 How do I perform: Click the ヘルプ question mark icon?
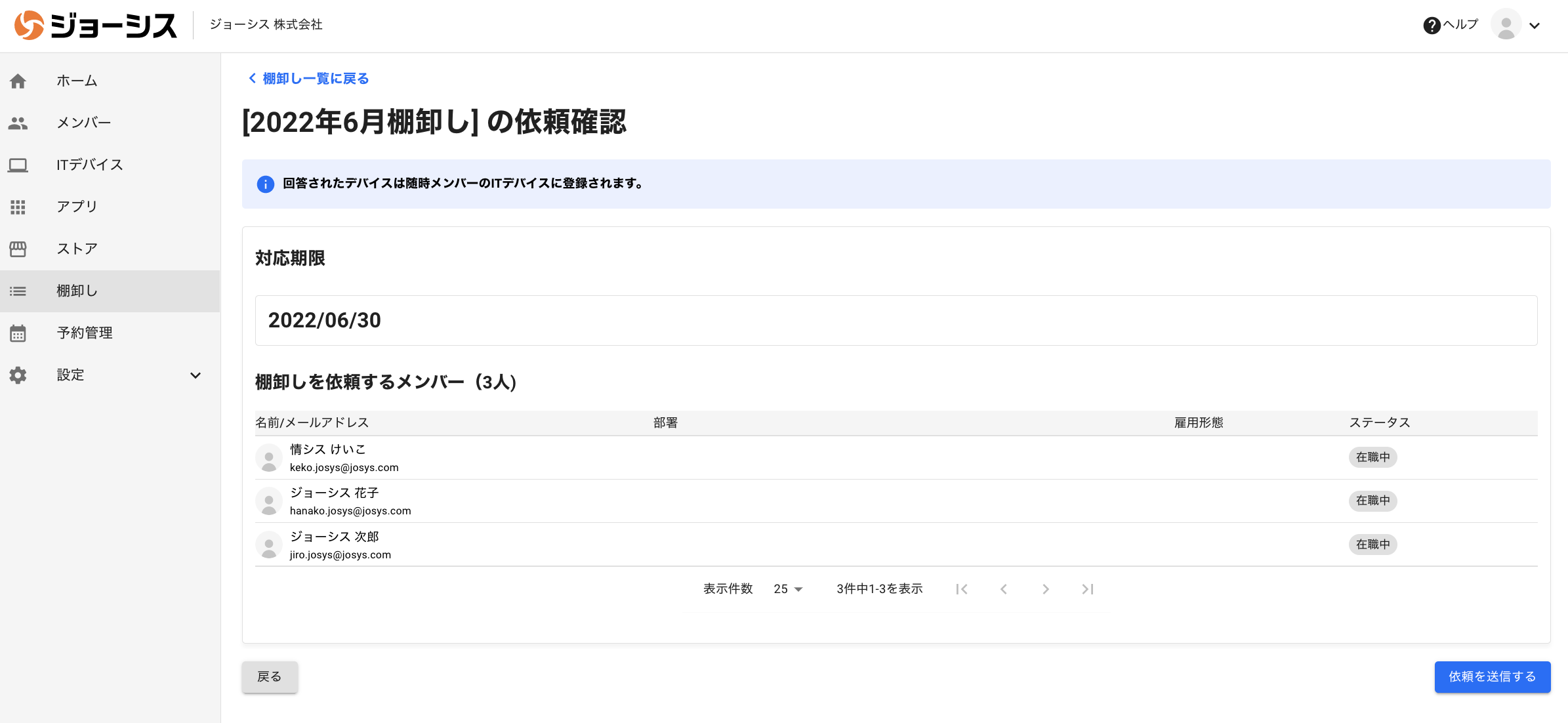(1431, 26)
